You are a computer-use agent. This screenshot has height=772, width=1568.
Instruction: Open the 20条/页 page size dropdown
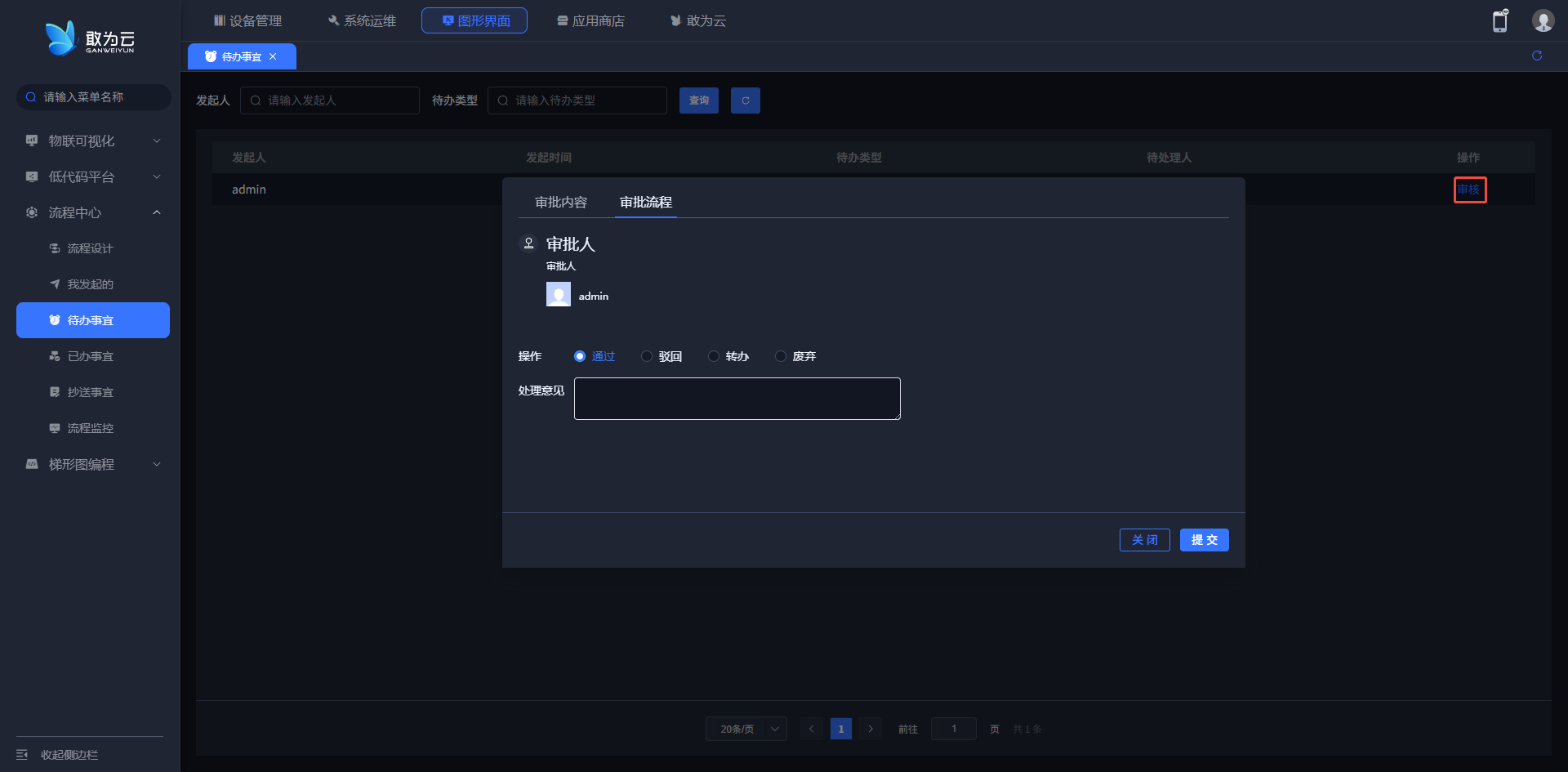pyautogui.click(x=746, y=729)
